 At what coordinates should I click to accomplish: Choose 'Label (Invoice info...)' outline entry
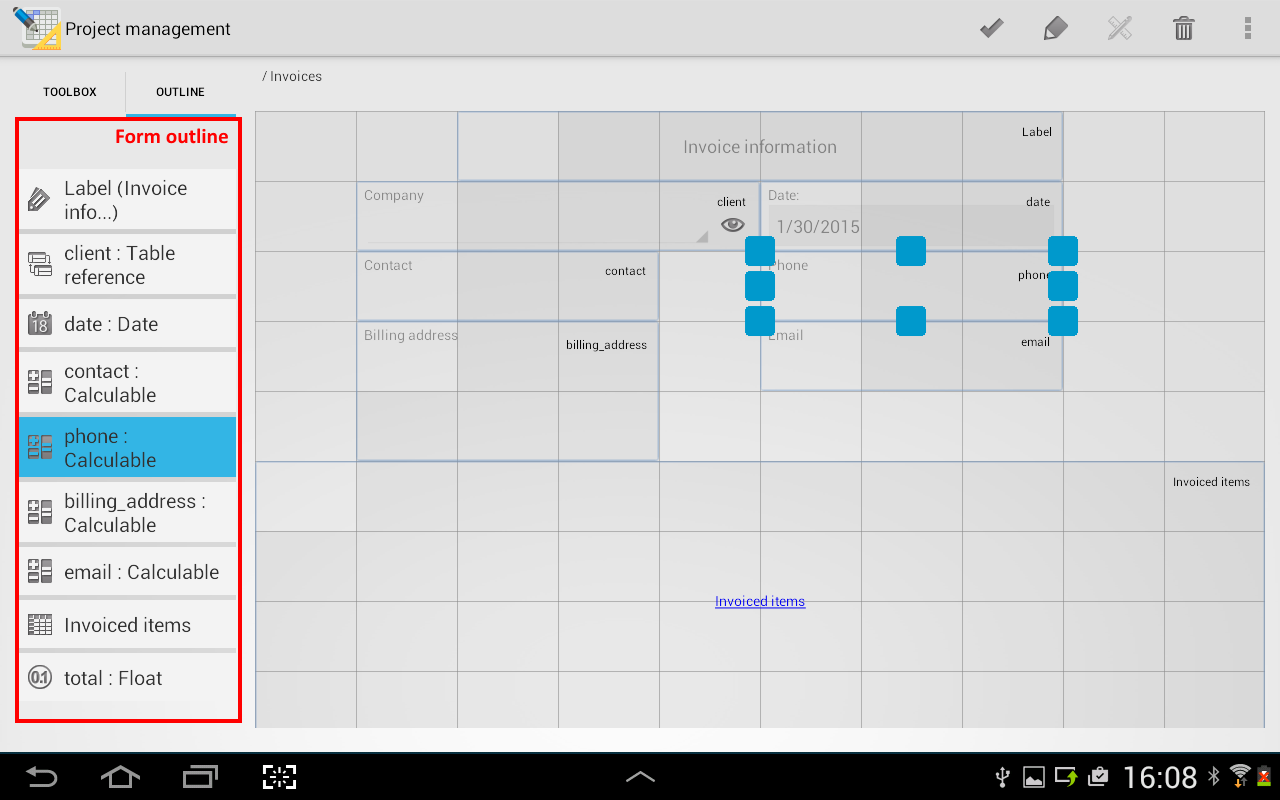(x=128, y=200)
